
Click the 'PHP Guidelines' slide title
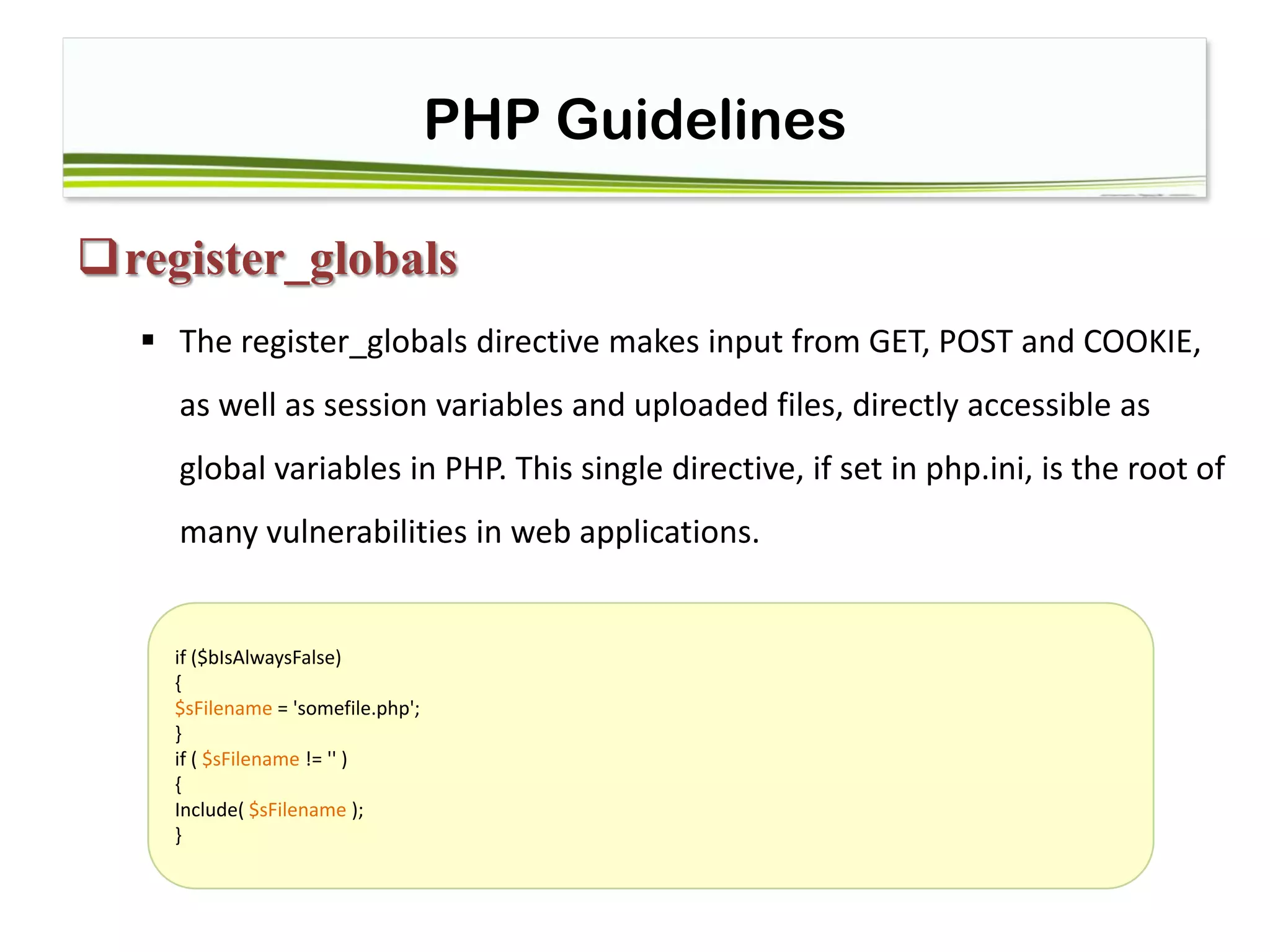coord(634,119)
